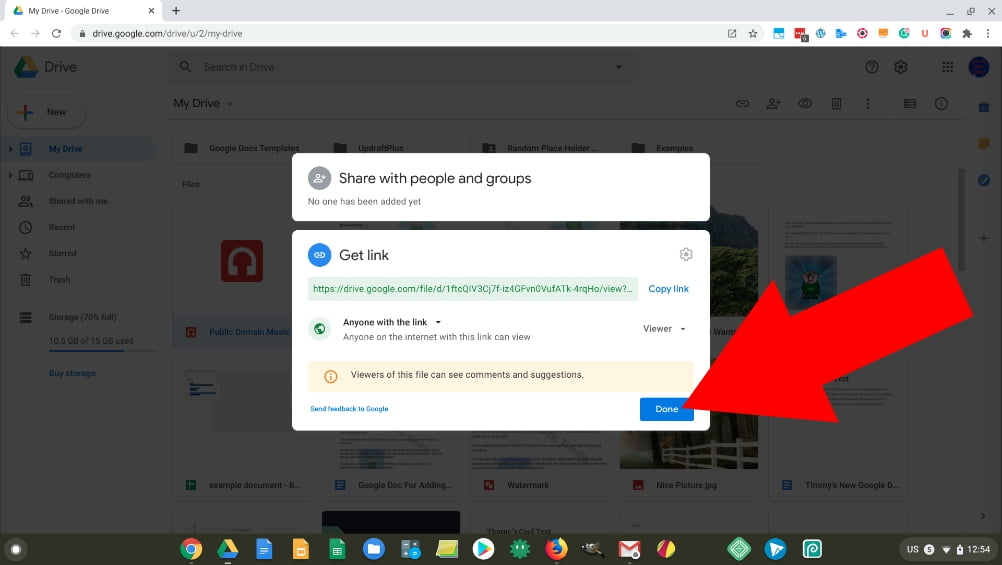This screenshot has width=1002, height=565.
Task: Expand My Drive tree arrow in sidebar
Action: pyautogui.click(x=10, y=149)
